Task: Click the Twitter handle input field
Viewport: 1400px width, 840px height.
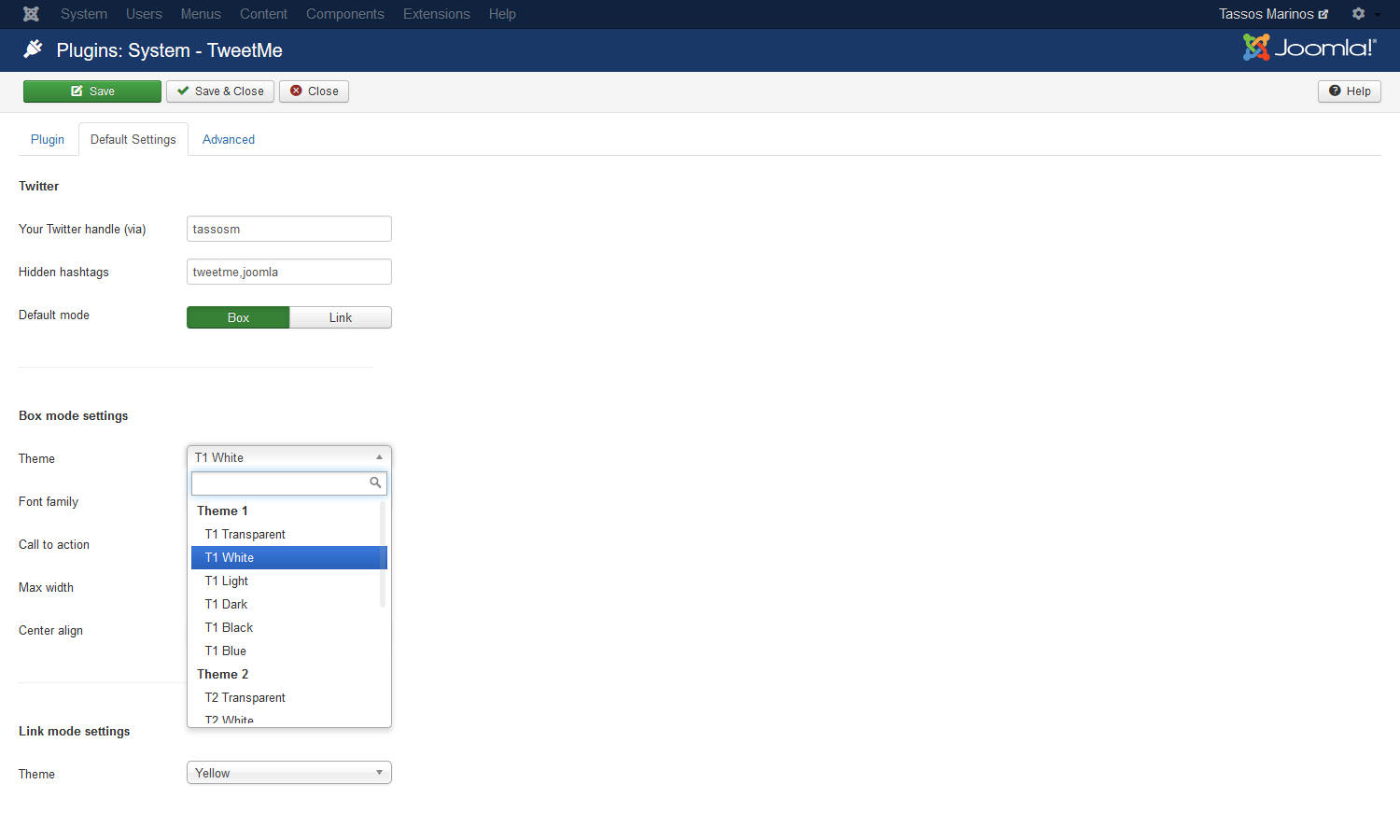Action: coord(289,229)
